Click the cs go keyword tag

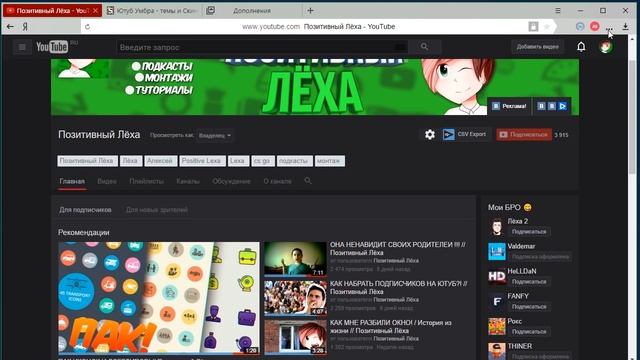click(263, 161)
